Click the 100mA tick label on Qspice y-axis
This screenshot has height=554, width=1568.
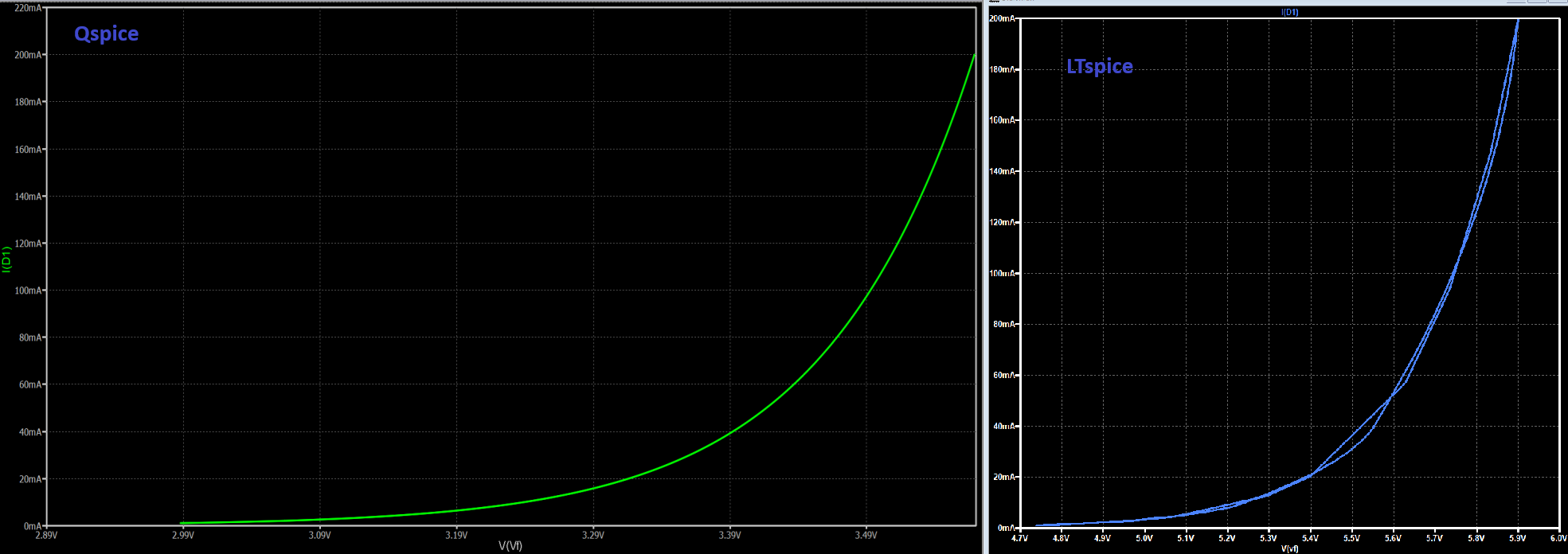click(28, 291)
